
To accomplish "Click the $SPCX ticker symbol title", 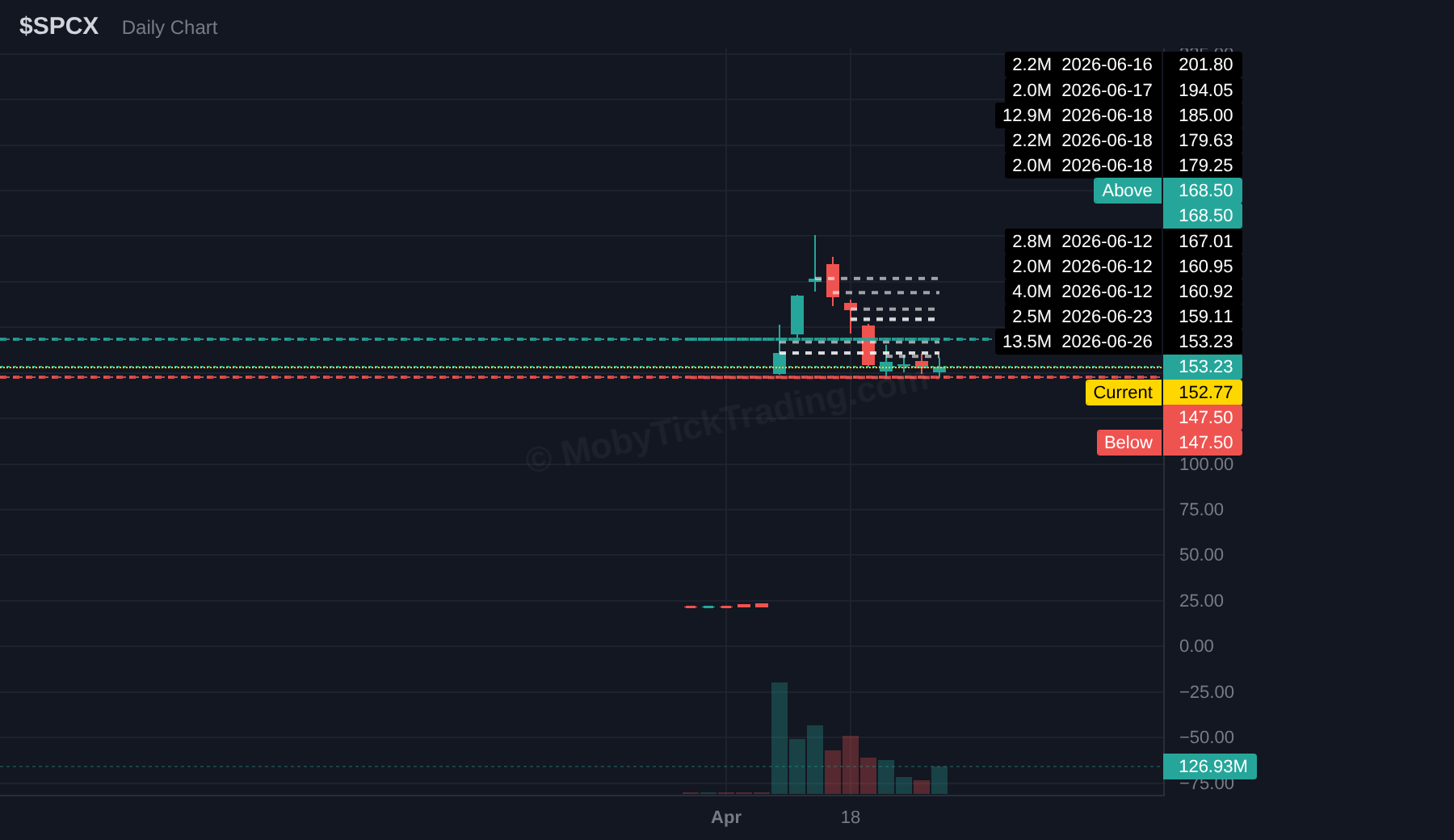I will (x=59, y=26).
